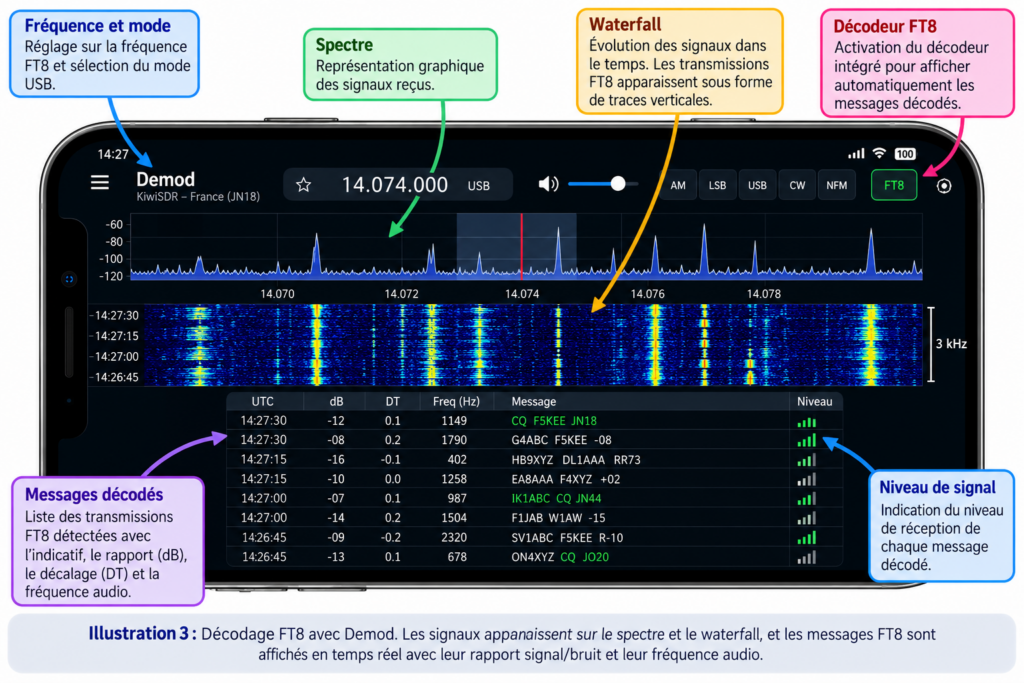Tap signal bars for G4ABC F5KEE -08 row
Image resolution: width=1024 pixels, height=683 pixels.
tap(807, 441)
